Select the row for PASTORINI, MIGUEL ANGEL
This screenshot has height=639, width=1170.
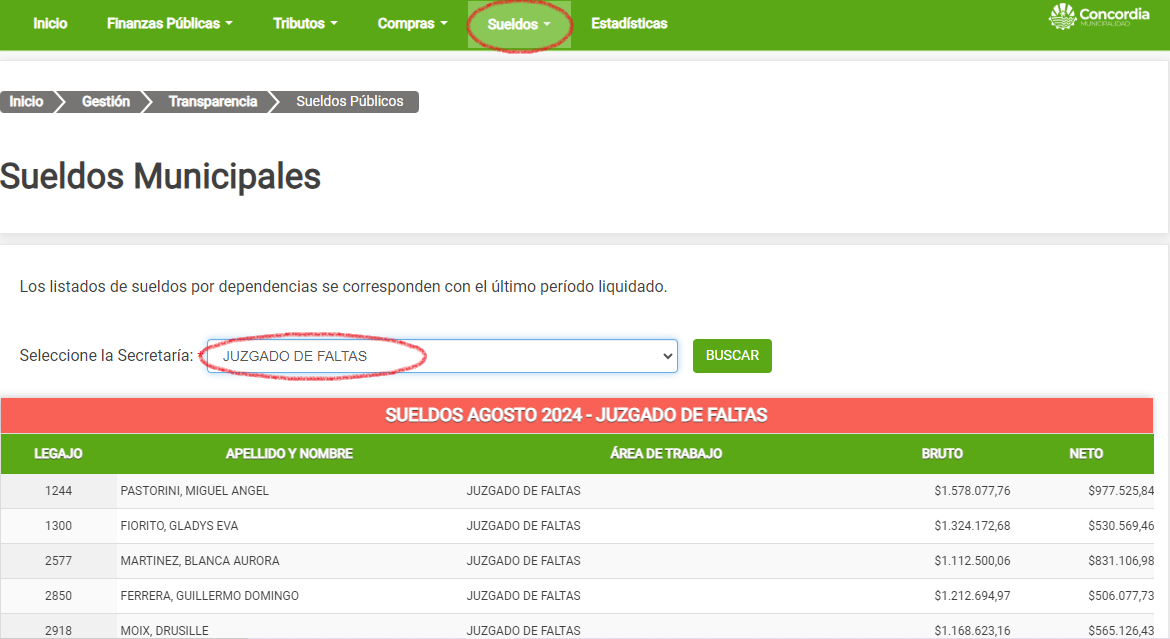pyautogui.click(x=195, y=491)
